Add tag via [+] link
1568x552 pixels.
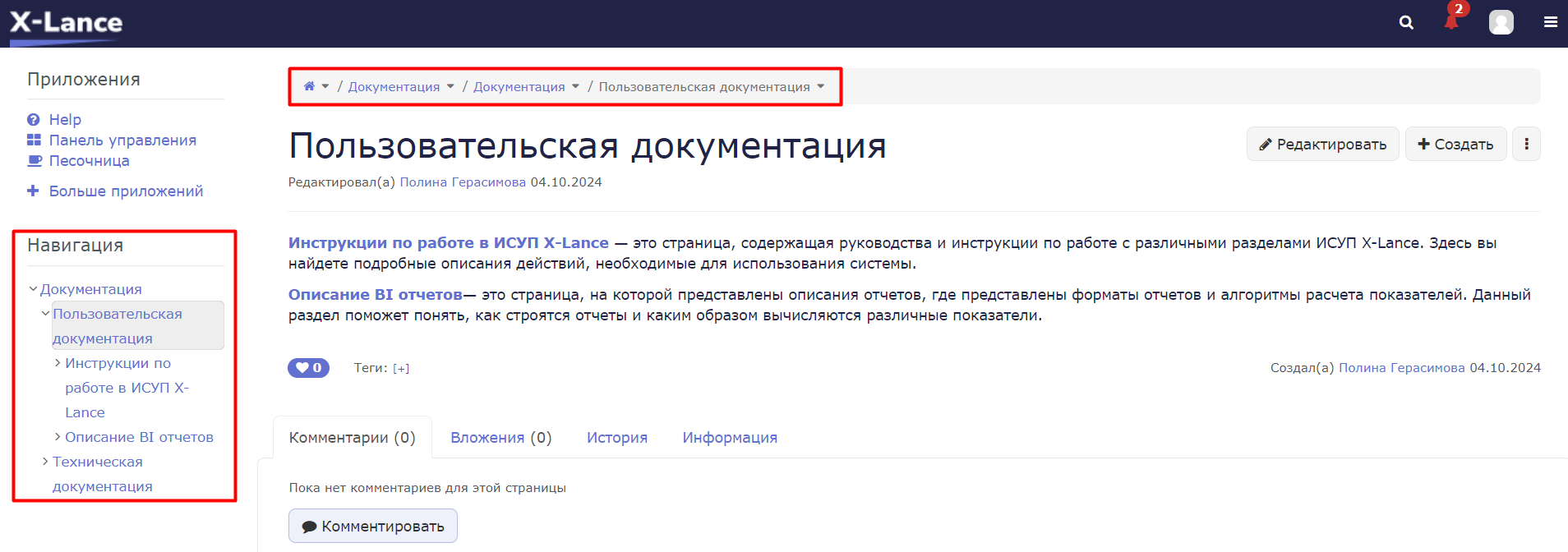tap(401, 369)
